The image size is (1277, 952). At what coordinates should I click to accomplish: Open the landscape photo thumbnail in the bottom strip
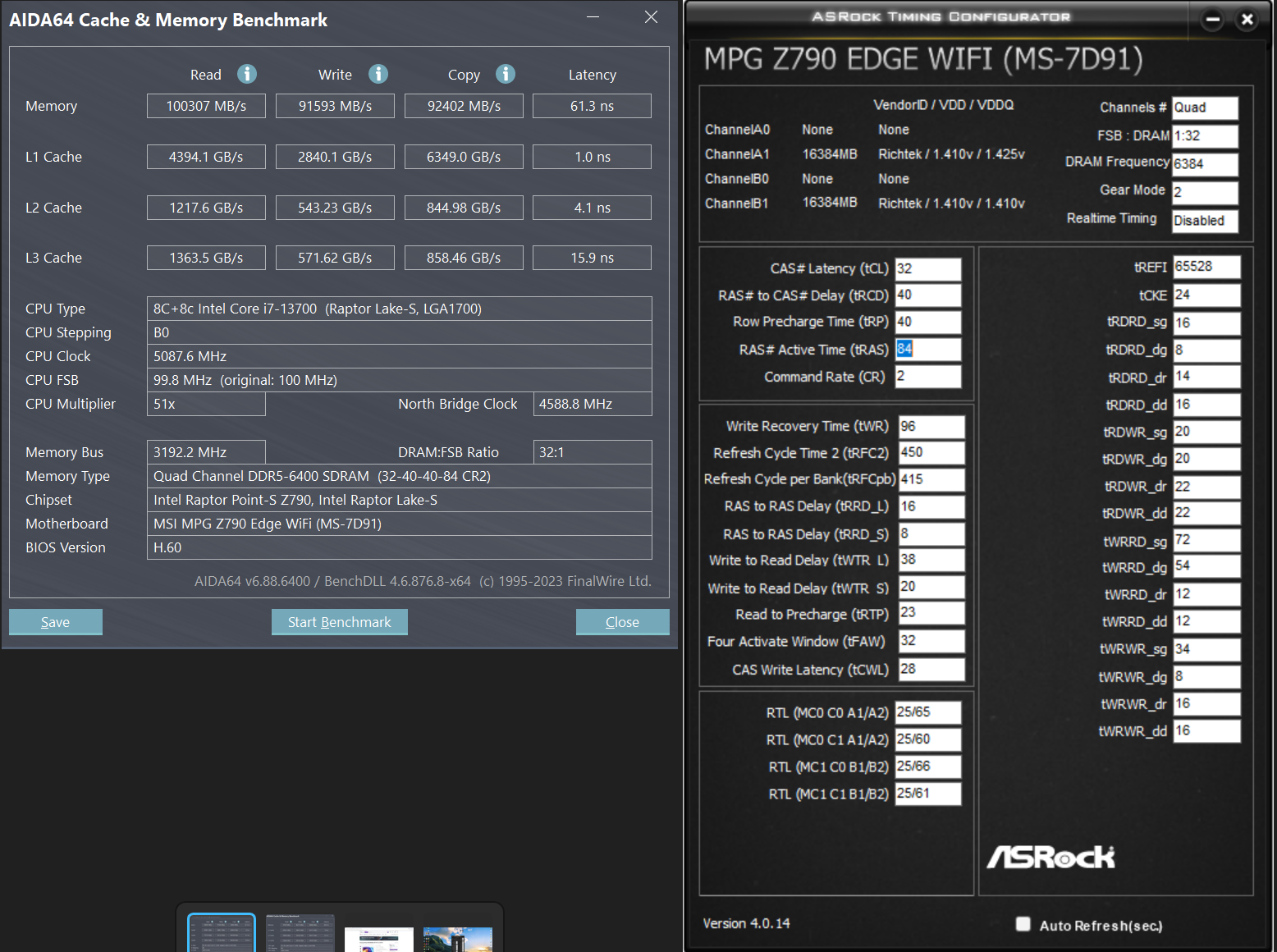[458, 939]
